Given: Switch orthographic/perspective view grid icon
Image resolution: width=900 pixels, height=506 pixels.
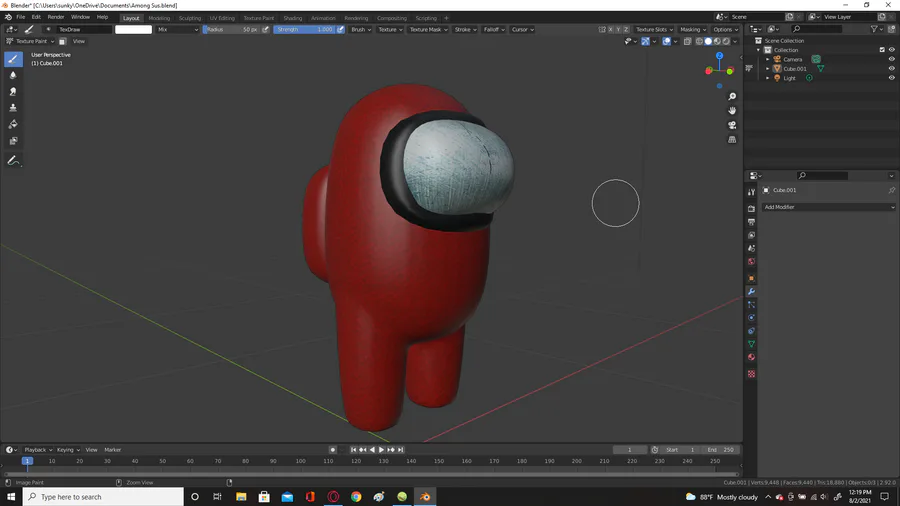Looking at the screenshot, I should (x=732, y=139).
